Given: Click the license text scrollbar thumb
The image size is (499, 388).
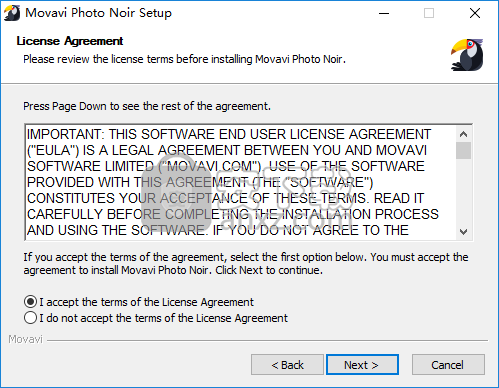Looking at the screenshot, I should 463,150.
